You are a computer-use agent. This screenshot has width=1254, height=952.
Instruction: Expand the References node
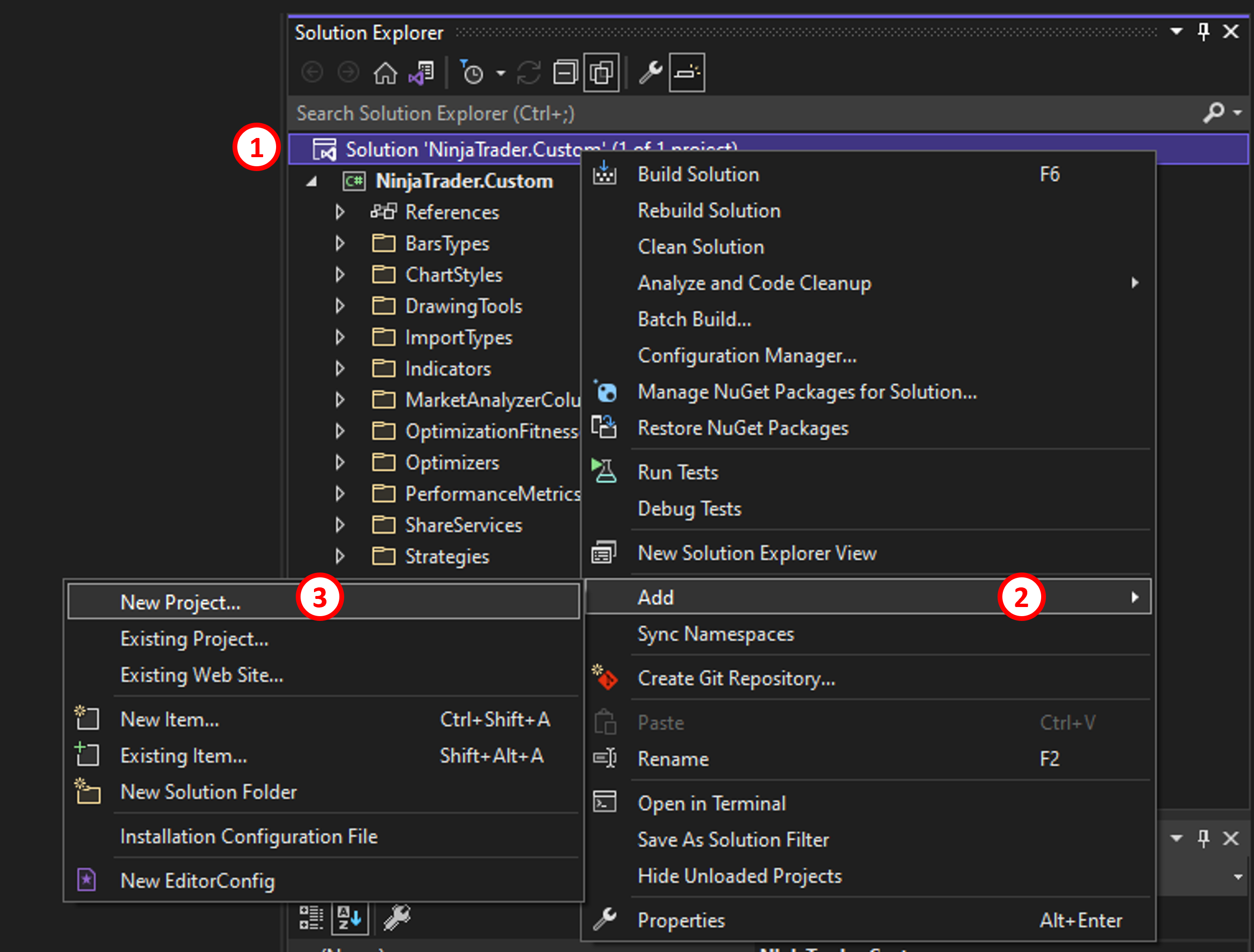pyautogui.click(x=339, y=213)
